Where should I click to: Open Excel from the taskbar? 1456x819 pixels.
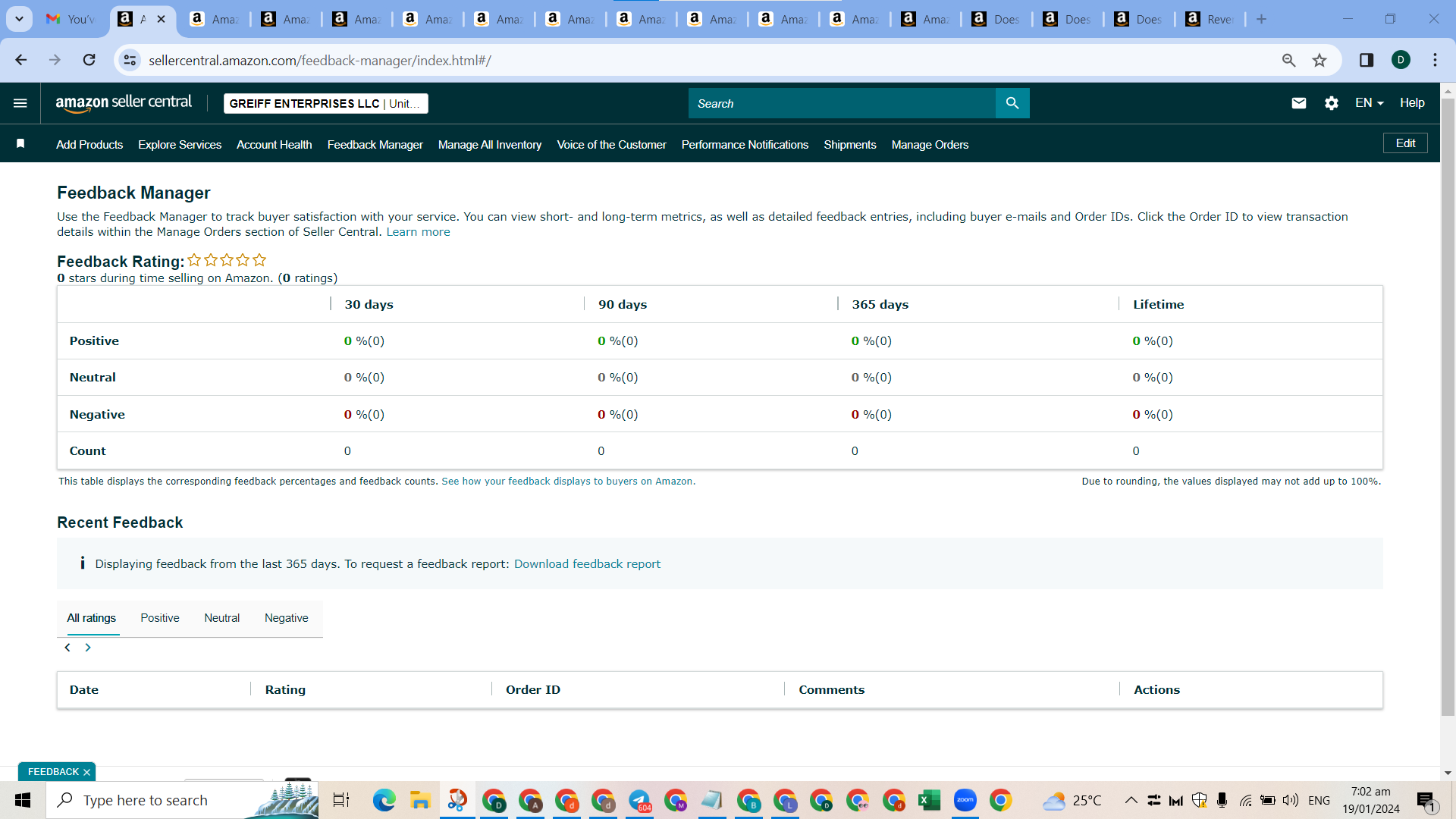(929, 800)
